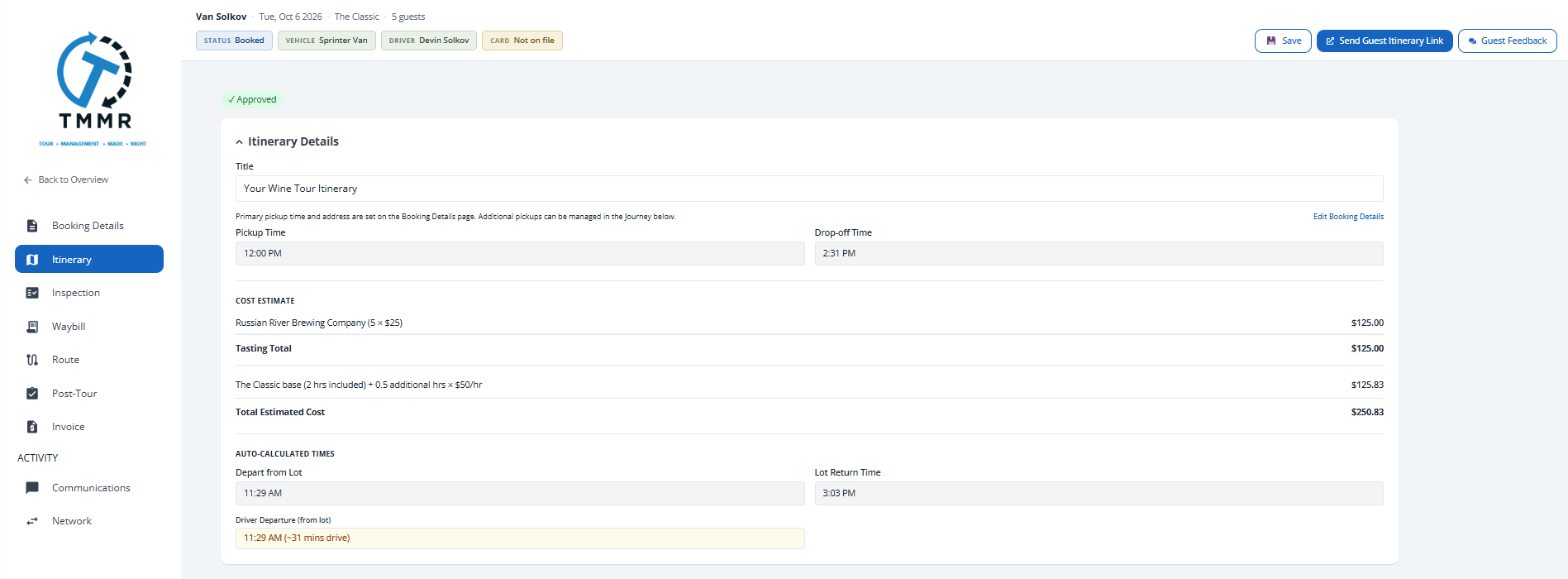Click The Classic tour name in header

(x=357, y=17)
